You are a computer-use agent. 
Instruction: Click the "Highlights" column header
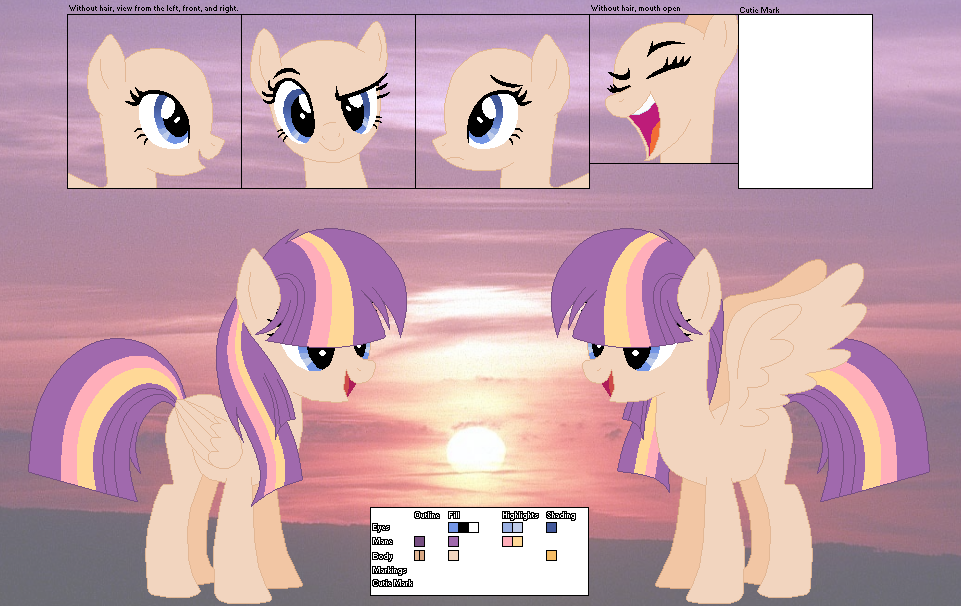520,515
